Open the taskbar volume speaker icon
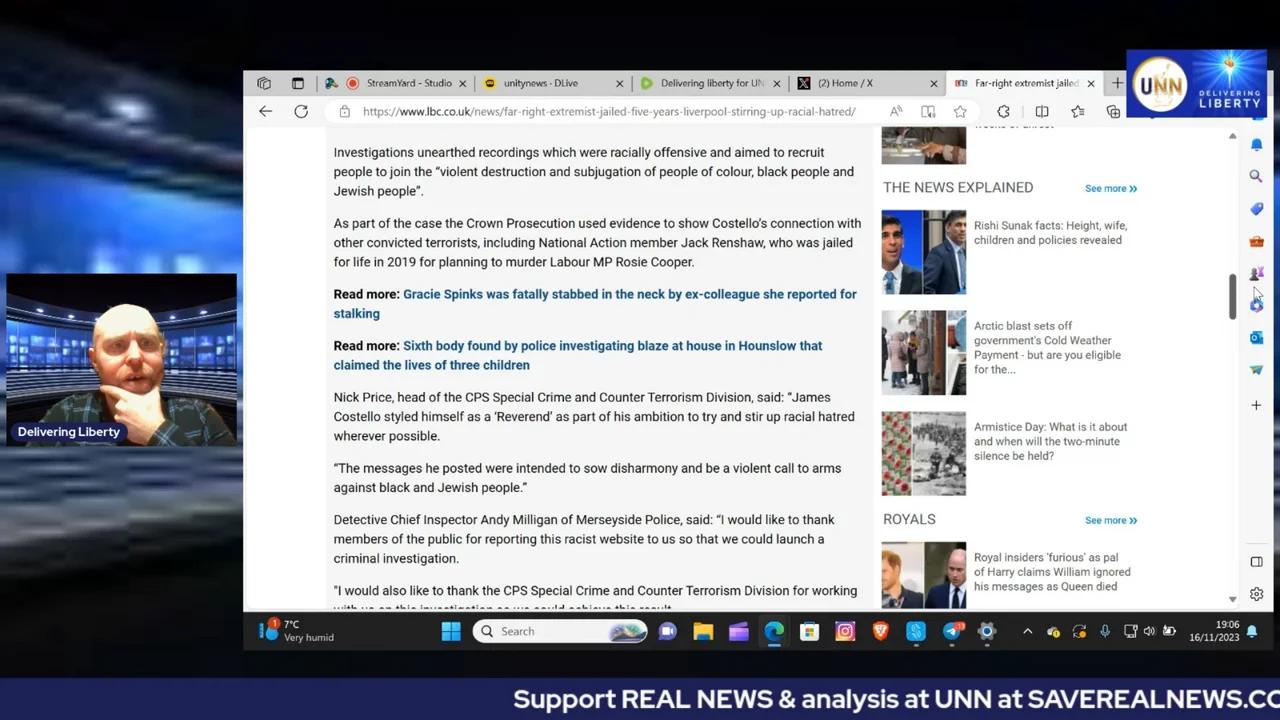The width and height of the screenshot is (1280, 720). point(1149,631)
